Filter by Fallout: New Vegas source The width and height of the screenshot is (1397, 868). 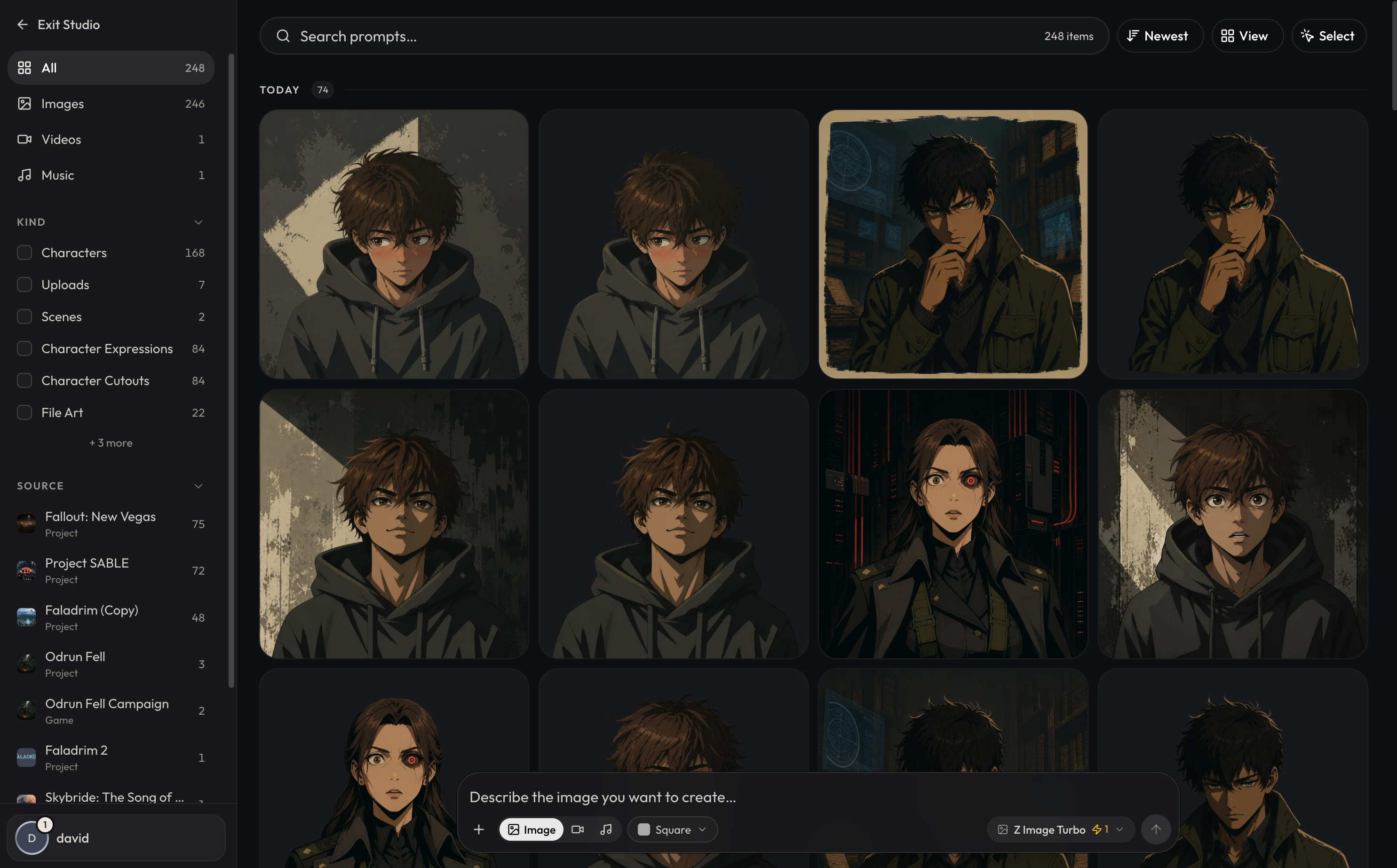coord(111,523)
